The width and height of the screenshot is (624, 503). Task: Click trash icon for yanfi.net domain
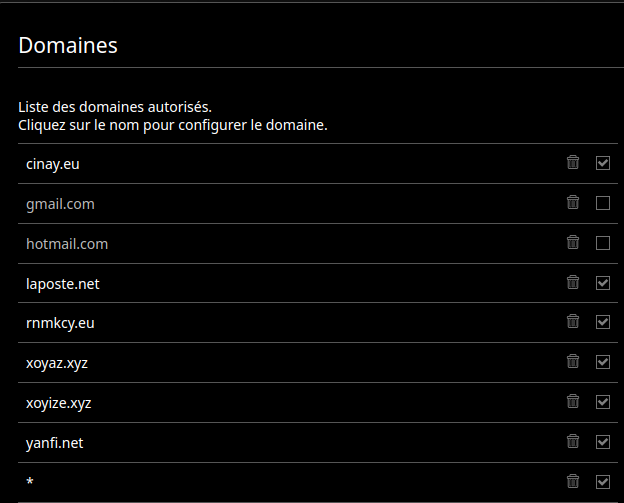coord(573,442)
